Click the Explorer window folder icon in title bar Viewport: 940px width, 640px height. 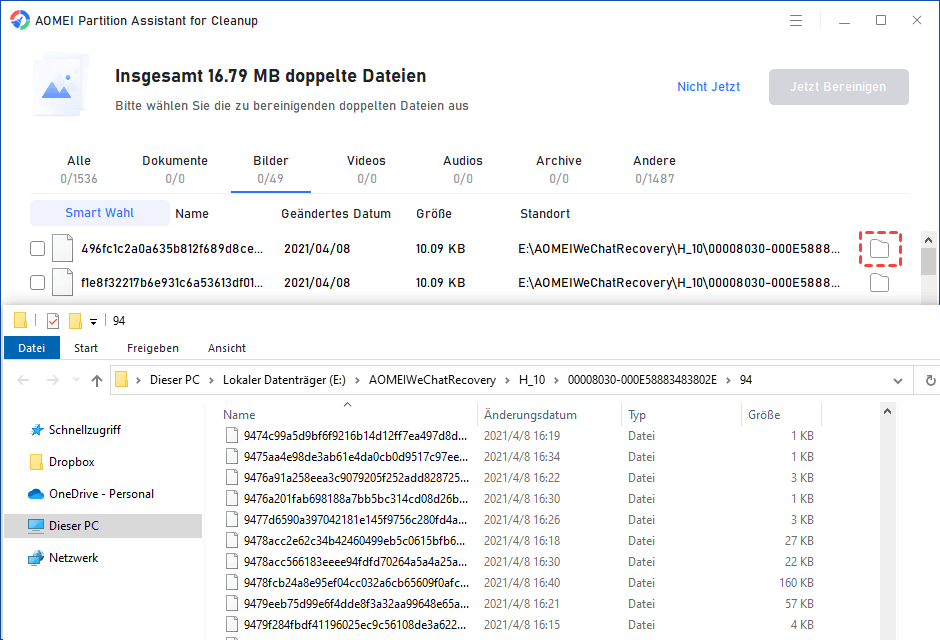[20, 321]
